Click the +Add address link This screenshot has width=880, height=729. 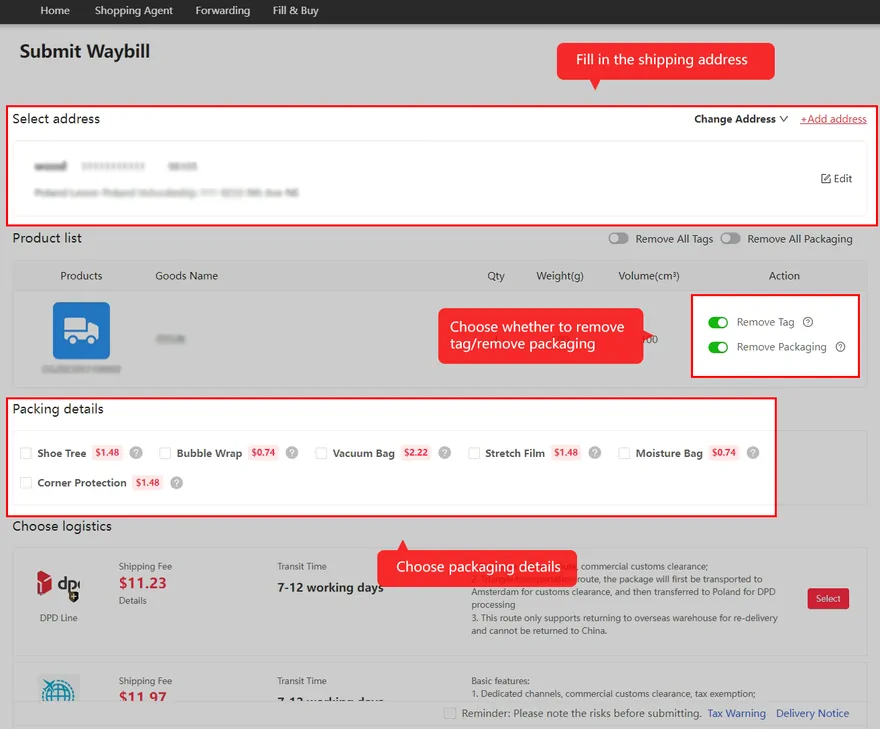click(833, 119)
